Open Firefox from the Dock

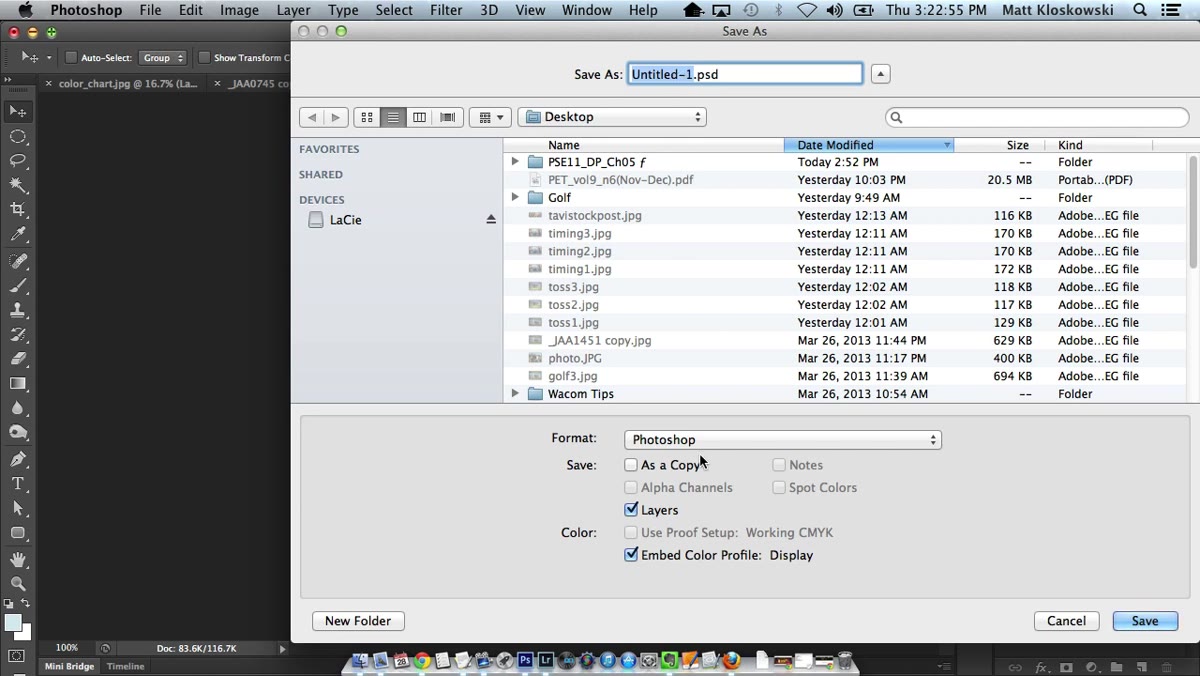pos(732,661)
